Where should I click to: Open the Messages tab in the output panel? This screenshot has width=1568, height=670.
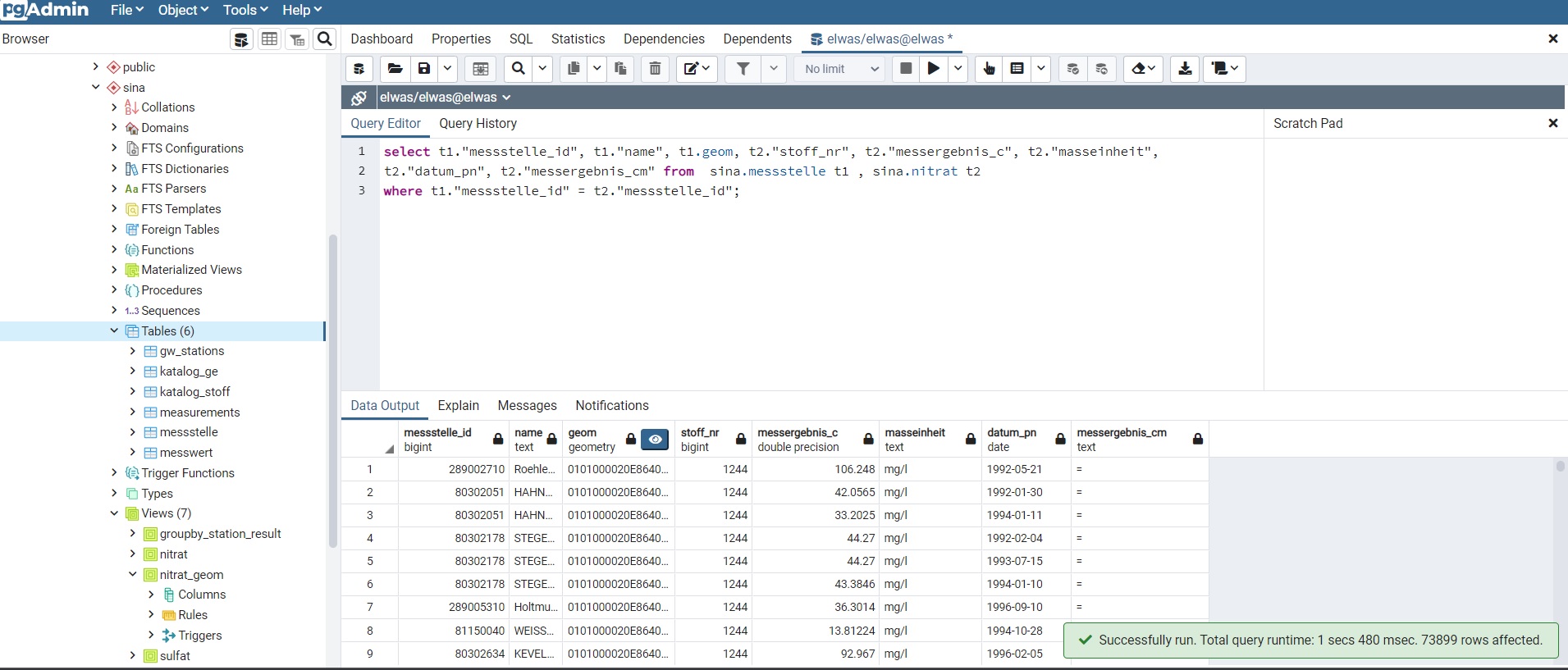[x=527, y=406]
